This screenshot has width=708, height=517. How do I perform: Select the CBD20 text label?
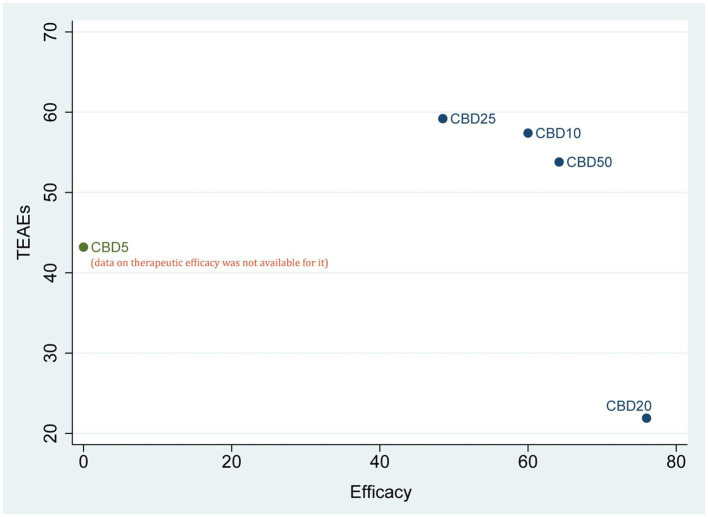click(629, 405)
